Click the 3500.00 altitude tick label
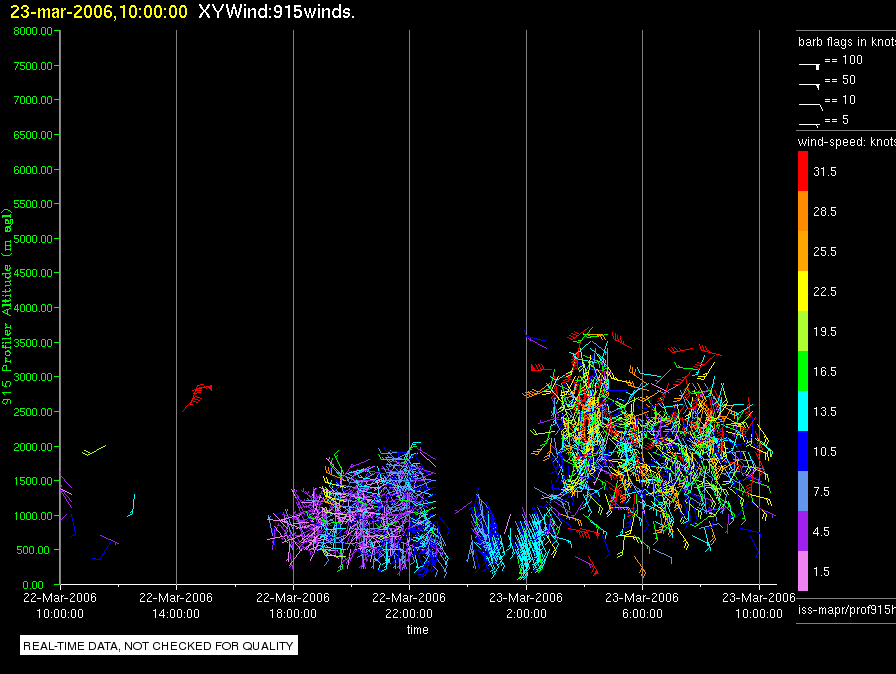The height and width of the screenshot is (674, 896). click(x=33, y=343)
